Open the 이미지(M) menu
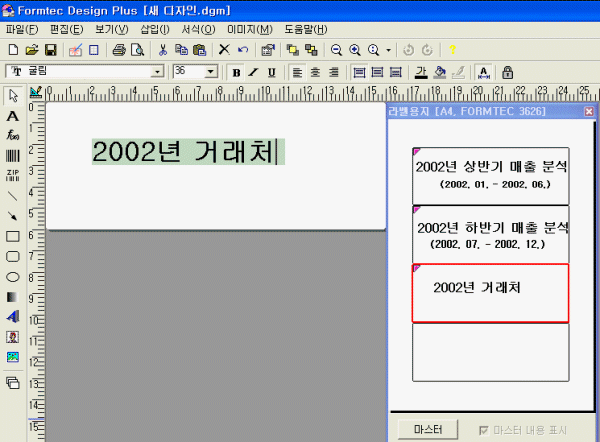The width and height of the screenshot is (600, 442). [x=250, y=29]
